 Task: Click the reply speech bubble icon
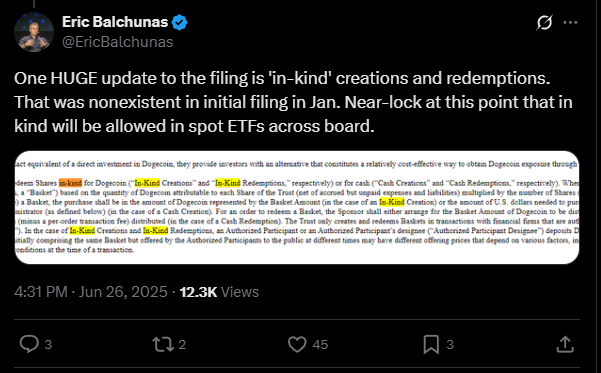click(x=29, y=344)
